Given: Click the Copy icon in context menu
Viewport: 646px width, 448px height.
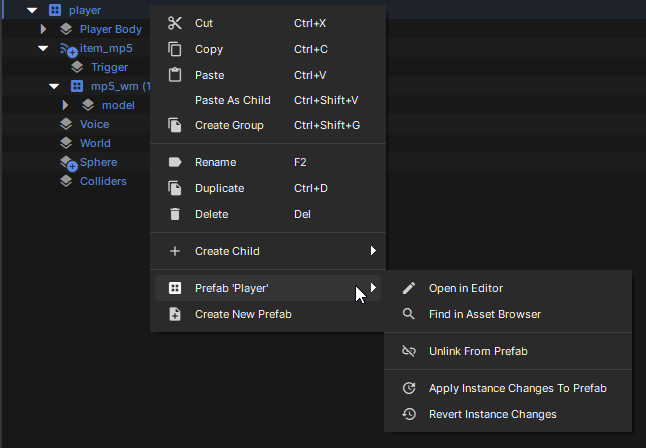Looking at the screenshot, I should click(175, 49).
